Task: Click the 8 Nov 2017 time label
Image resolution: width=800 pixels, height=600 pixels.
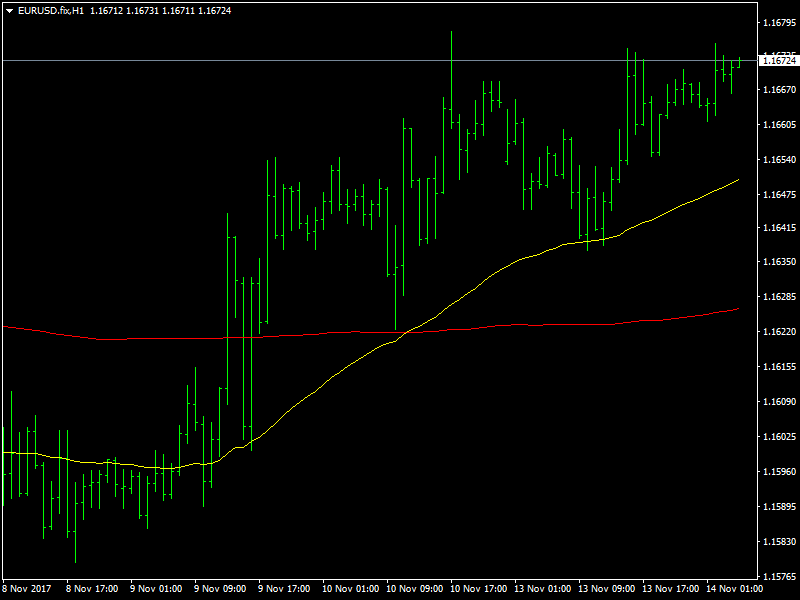Action: coord(27,589)
